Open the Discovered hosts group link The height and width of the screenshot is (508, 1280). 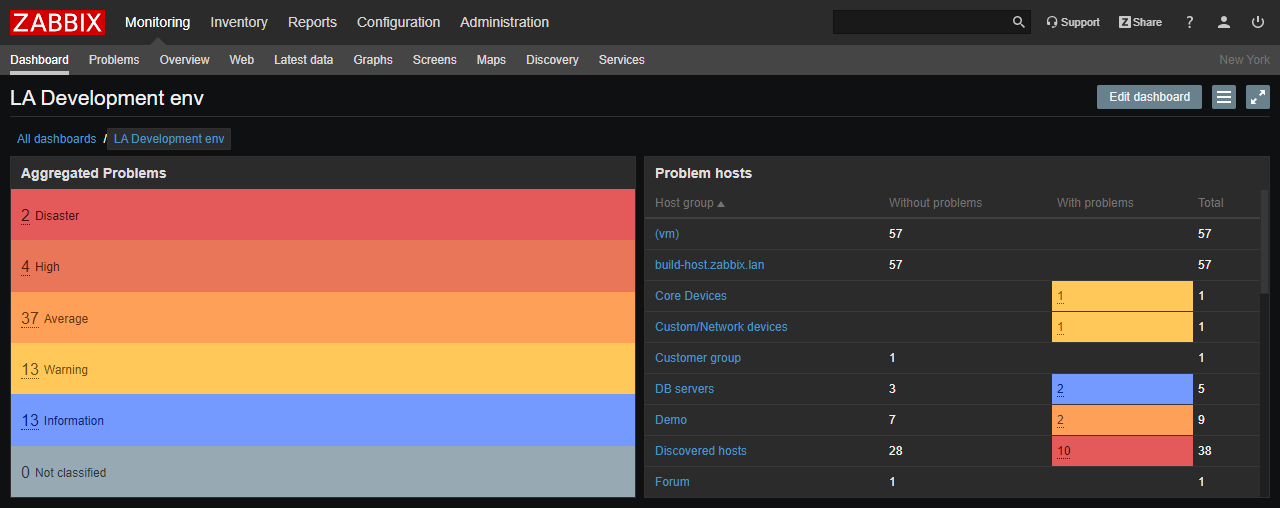pos(700,451)
